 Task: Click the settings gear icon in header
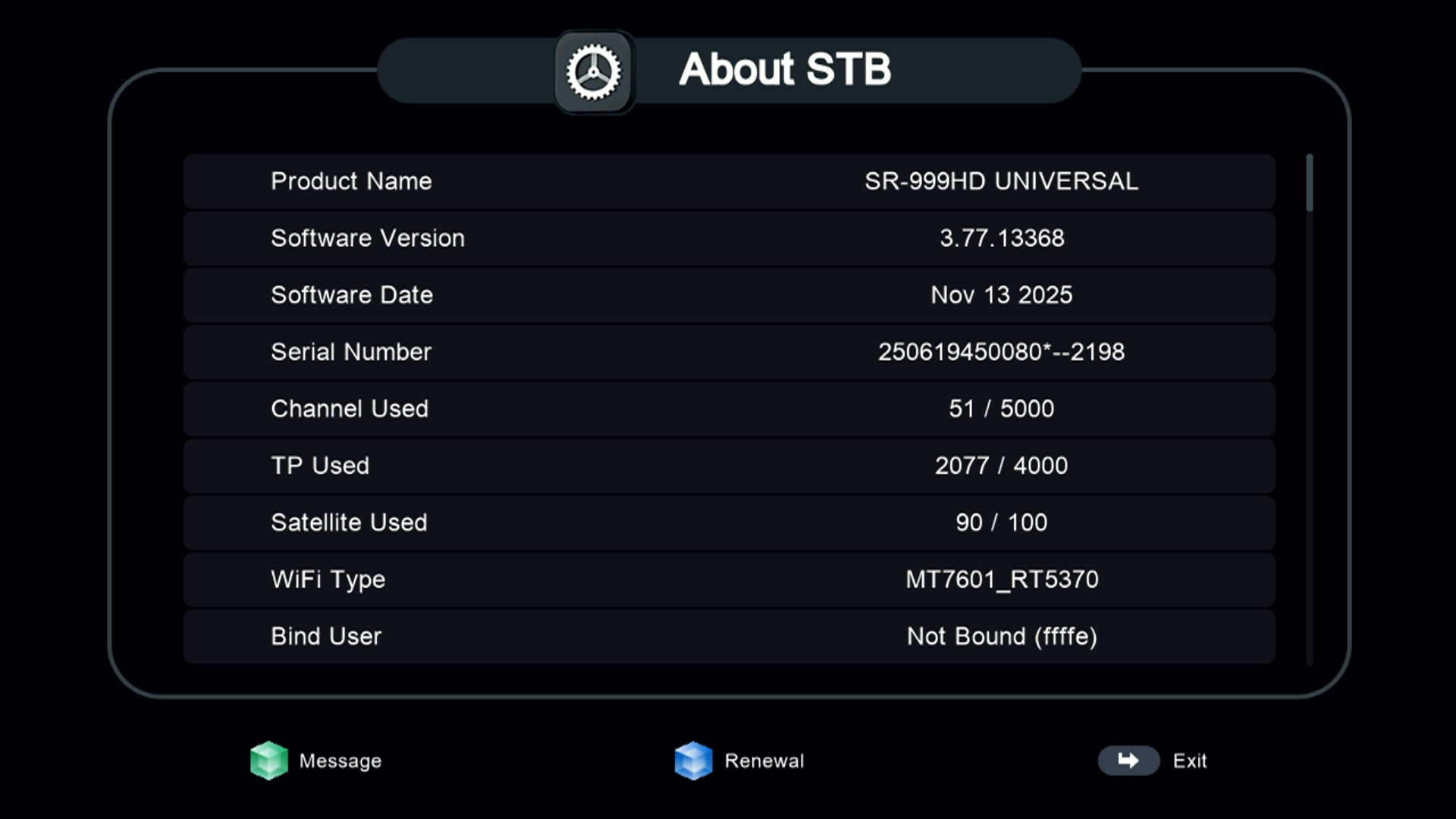pyautogui.click(x=595, y=72)
